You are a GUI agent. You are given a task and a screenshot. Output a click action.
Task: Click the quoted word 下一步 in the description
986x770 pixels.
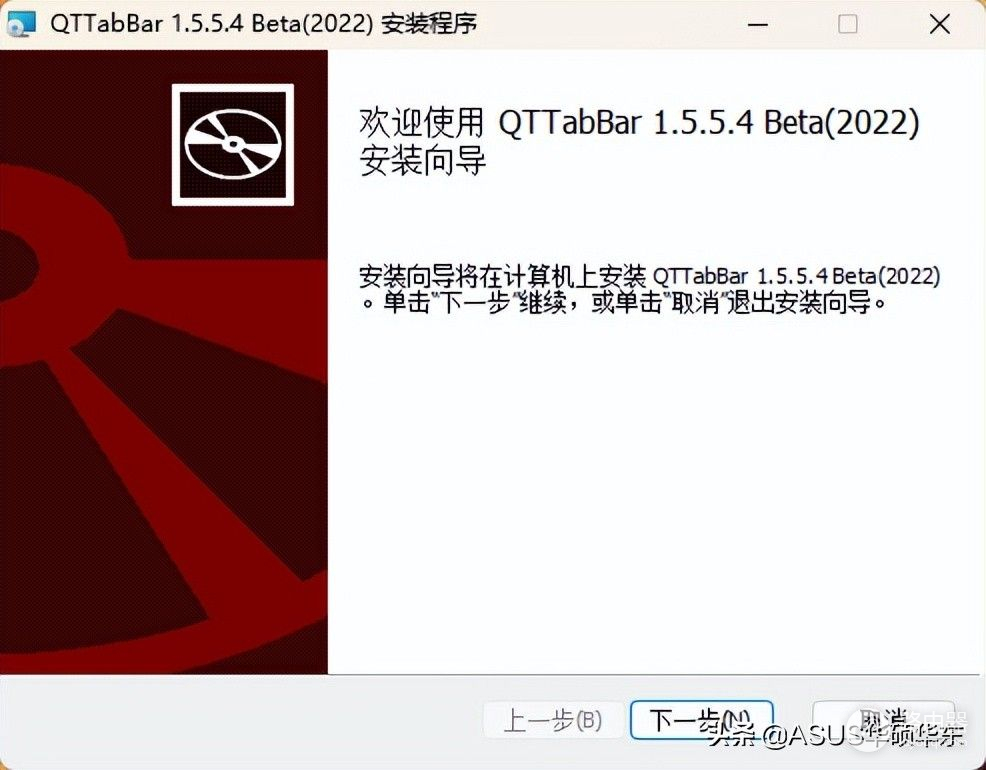coord(474,303)
